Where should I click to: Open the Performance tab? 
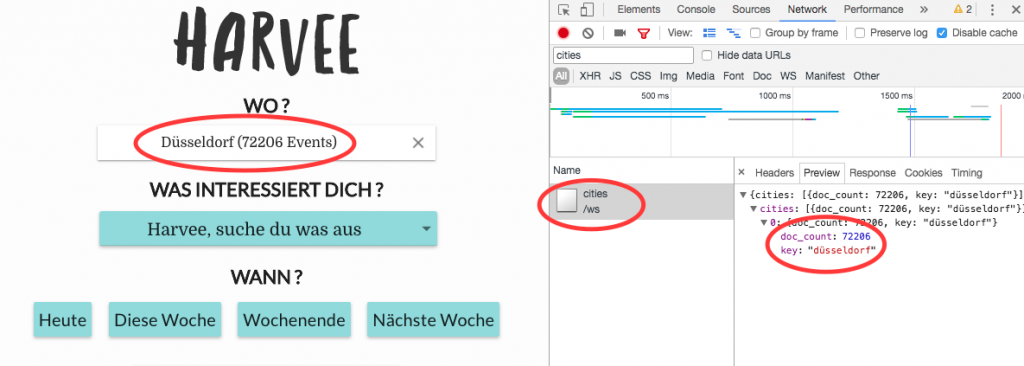tap(874, 10)
